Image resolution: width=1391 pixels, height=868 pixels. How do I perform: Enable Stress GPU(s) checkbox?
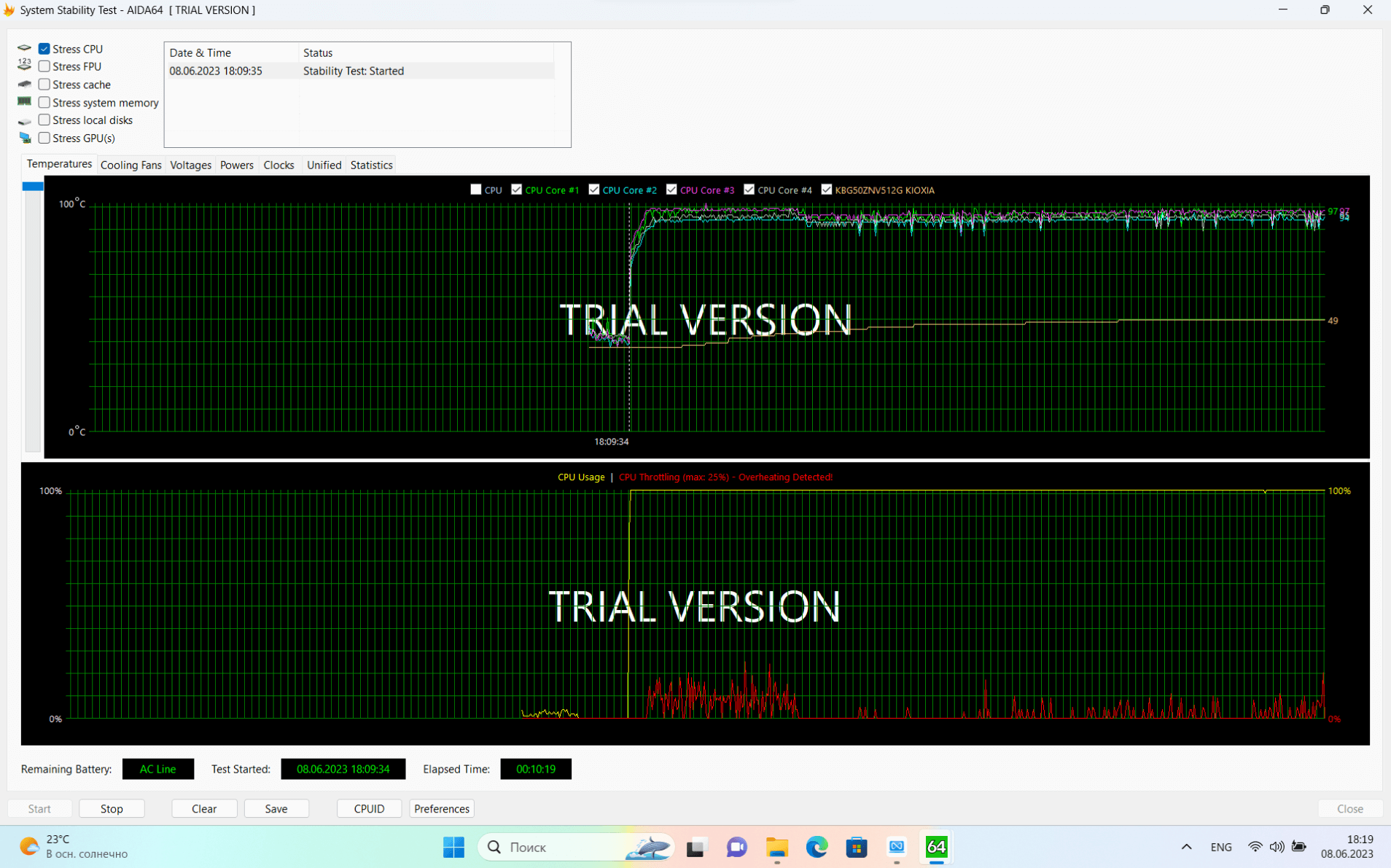pyautogui.click(x=44, y=138)
